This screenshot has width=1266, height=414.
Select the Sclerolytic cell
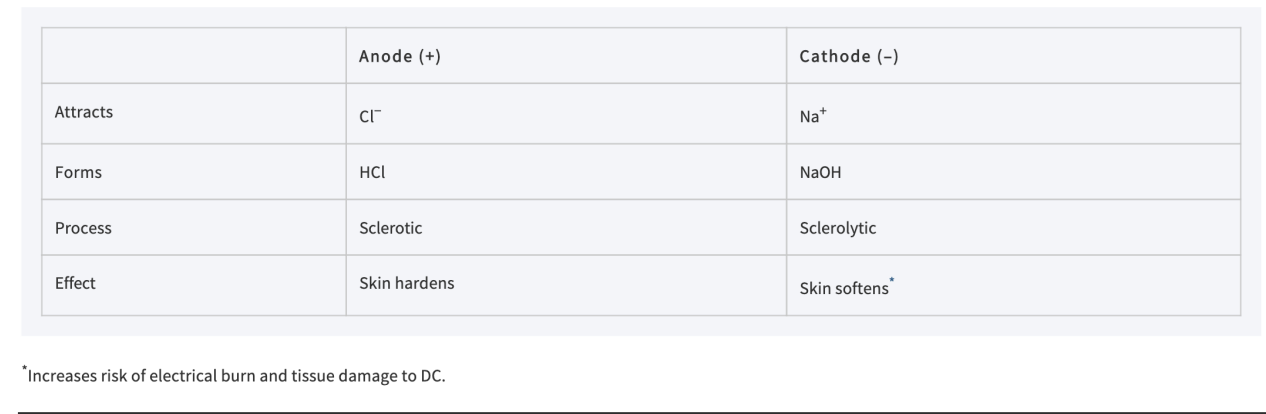coord(838,228)
